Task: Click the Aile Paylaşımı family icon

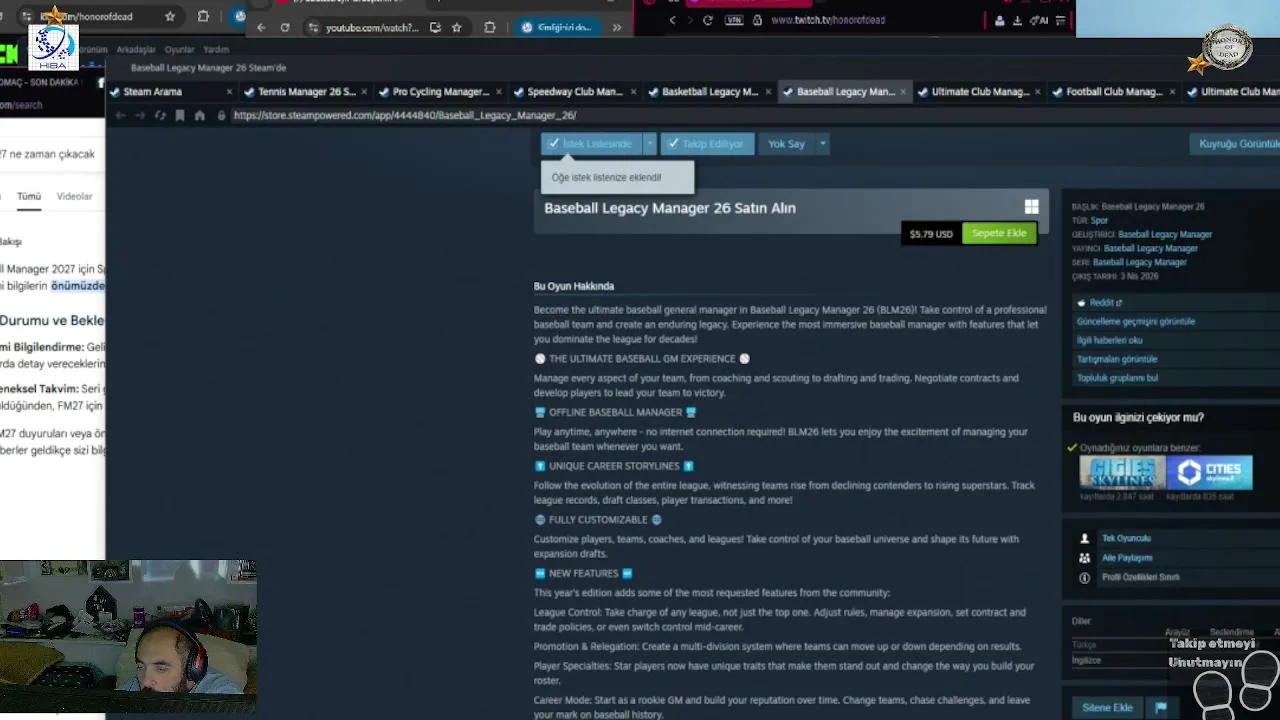Action: point(1084,558)
